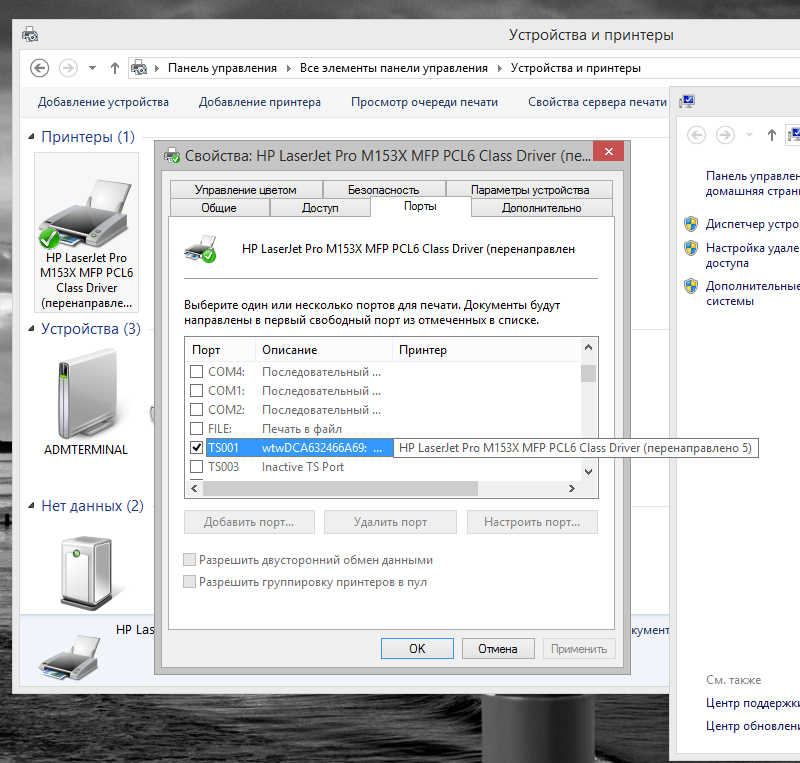Enable the FILE: port checkbox
This screenshot has height=763, width=800.
(196, 429)
